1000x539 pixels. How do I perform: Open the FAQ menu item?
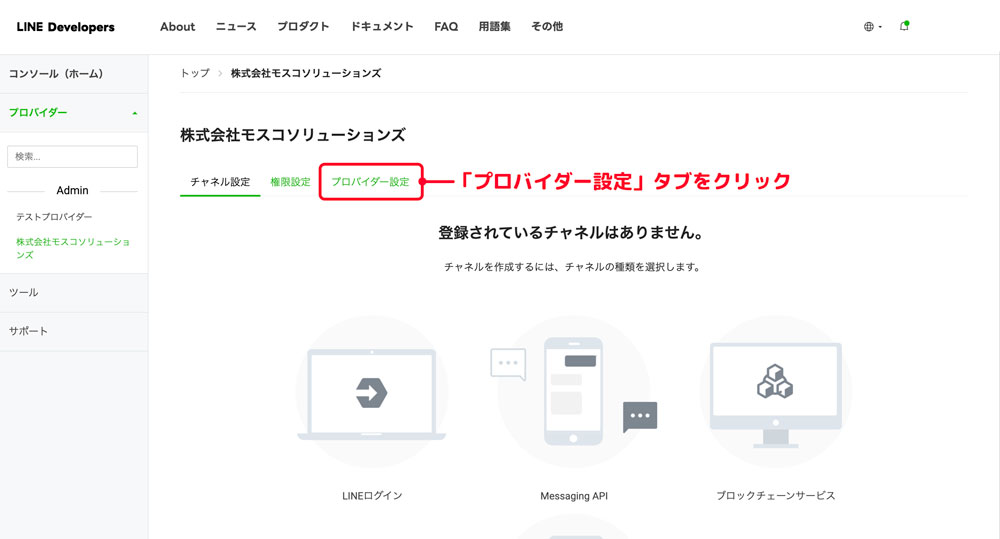446,27
